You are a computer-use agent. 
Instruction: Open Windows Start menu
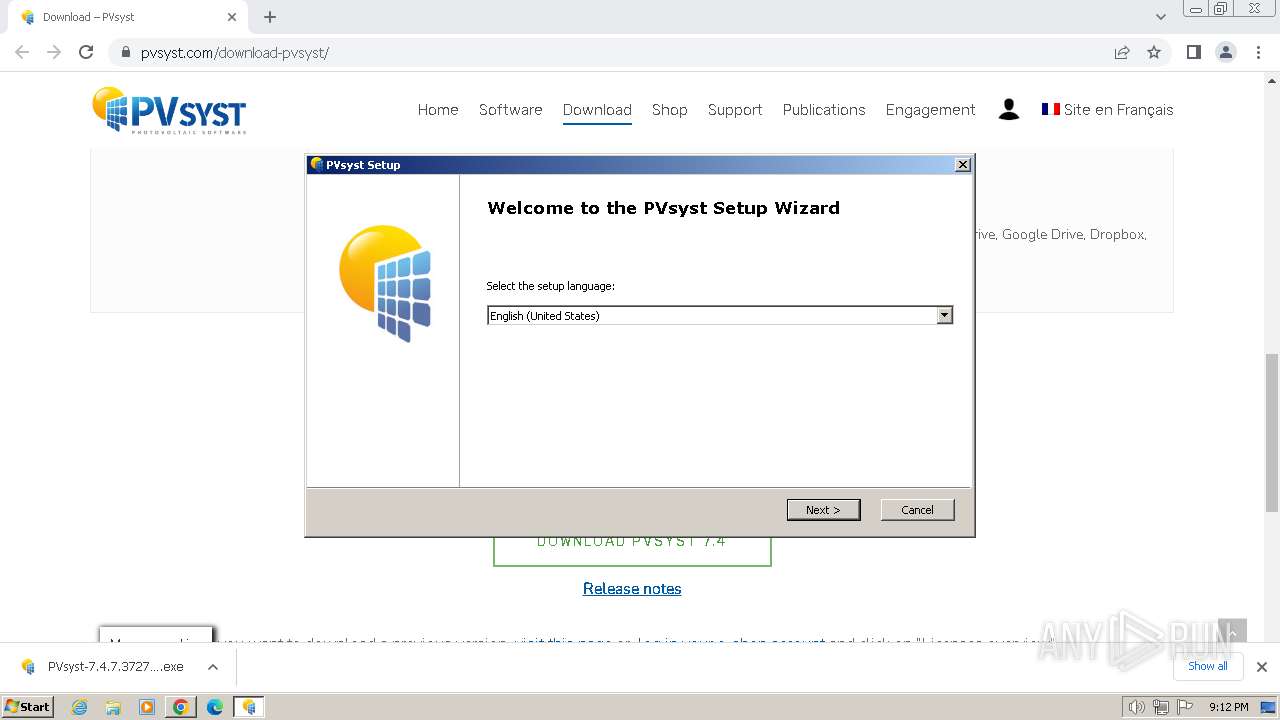(x=28, y=706)
